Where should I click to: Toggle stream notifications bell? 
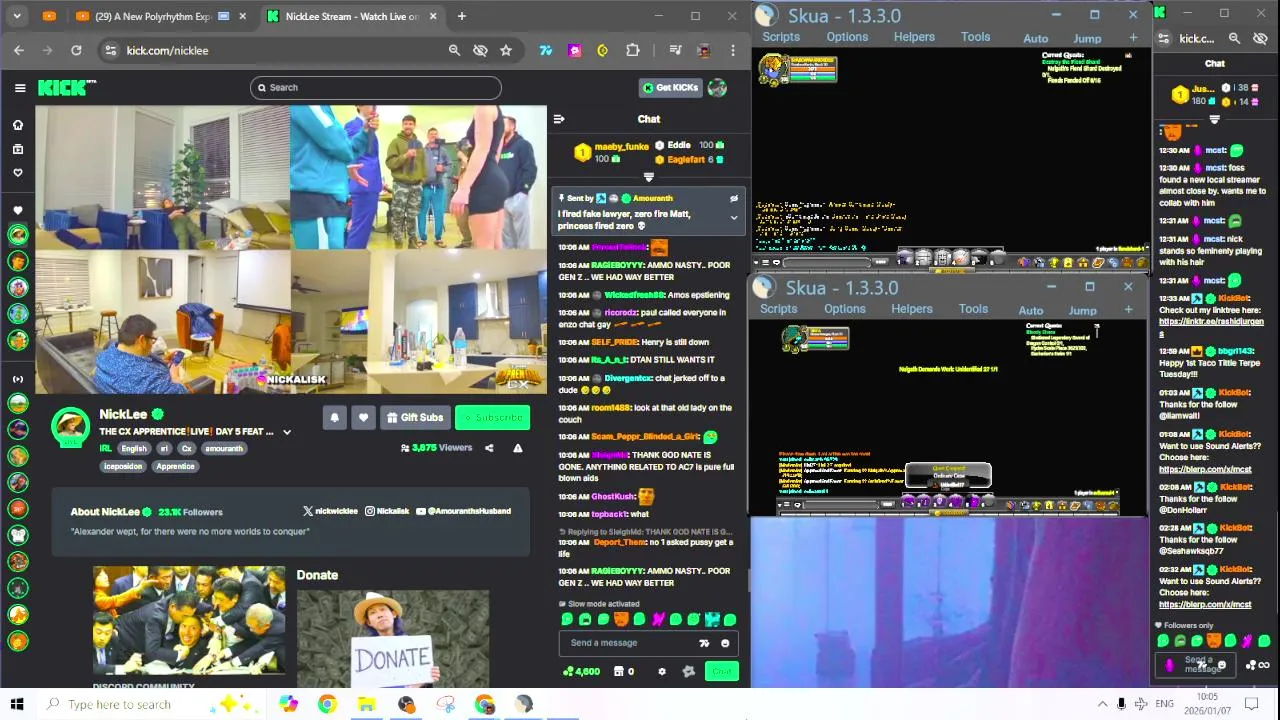coord(335,418)
